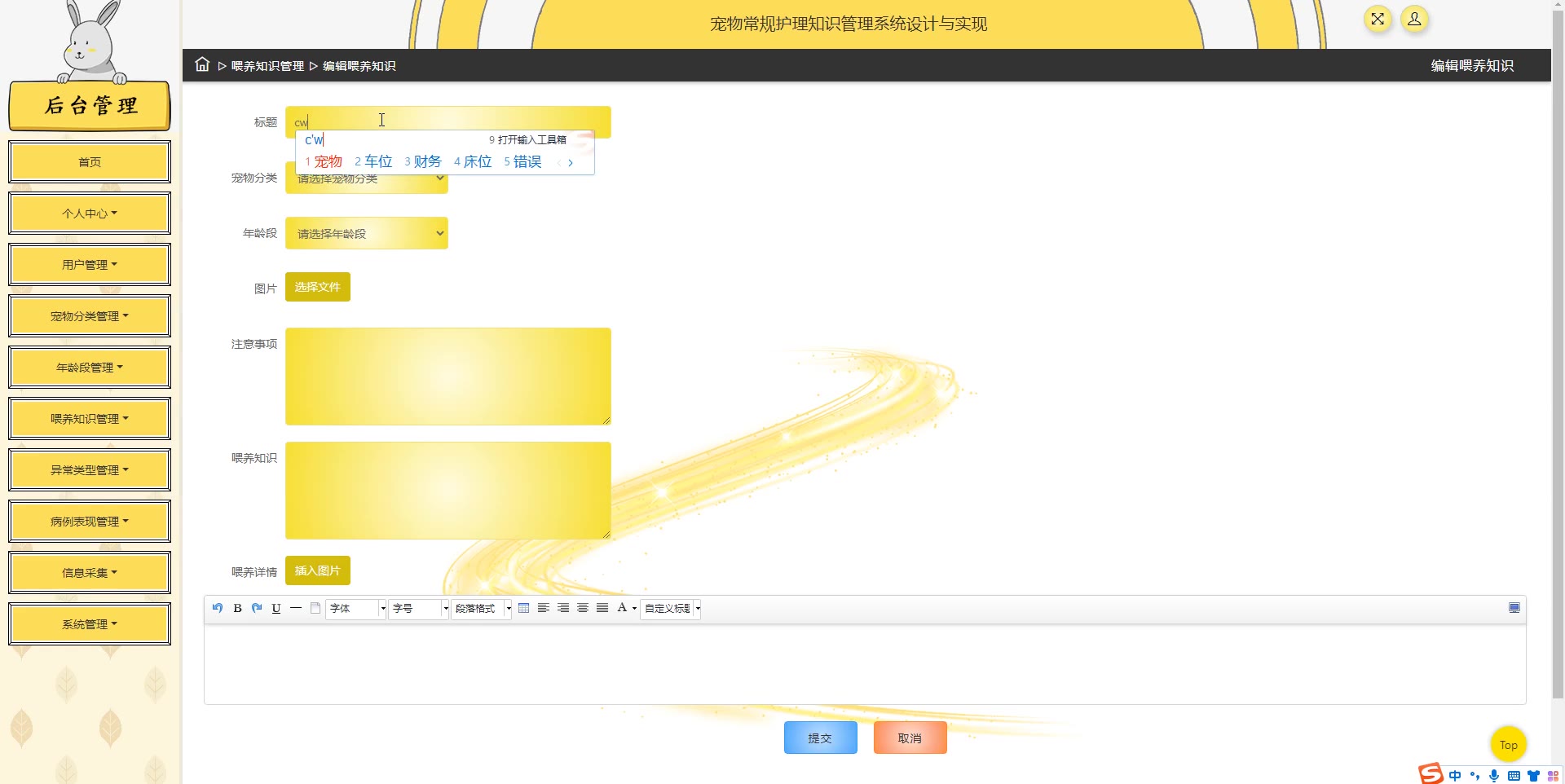Click the font color A icon
Viewport: 1565px width, 784px height.
622,608
